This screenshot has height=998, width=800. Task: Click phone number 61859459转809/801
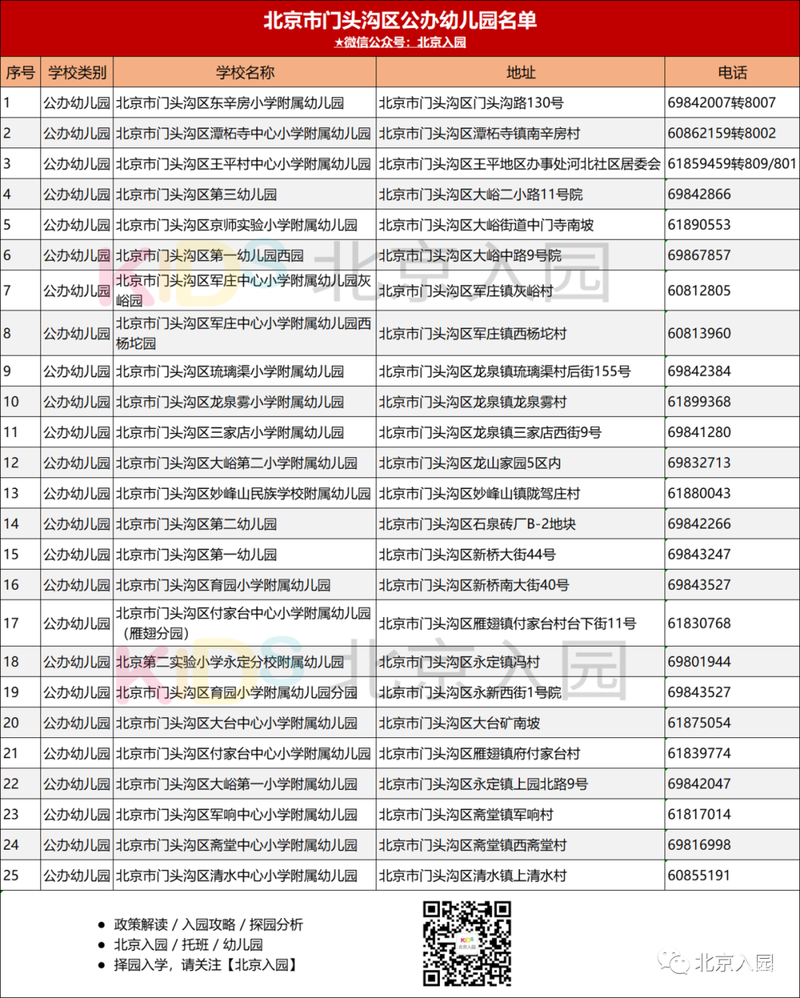pos(732,164)
